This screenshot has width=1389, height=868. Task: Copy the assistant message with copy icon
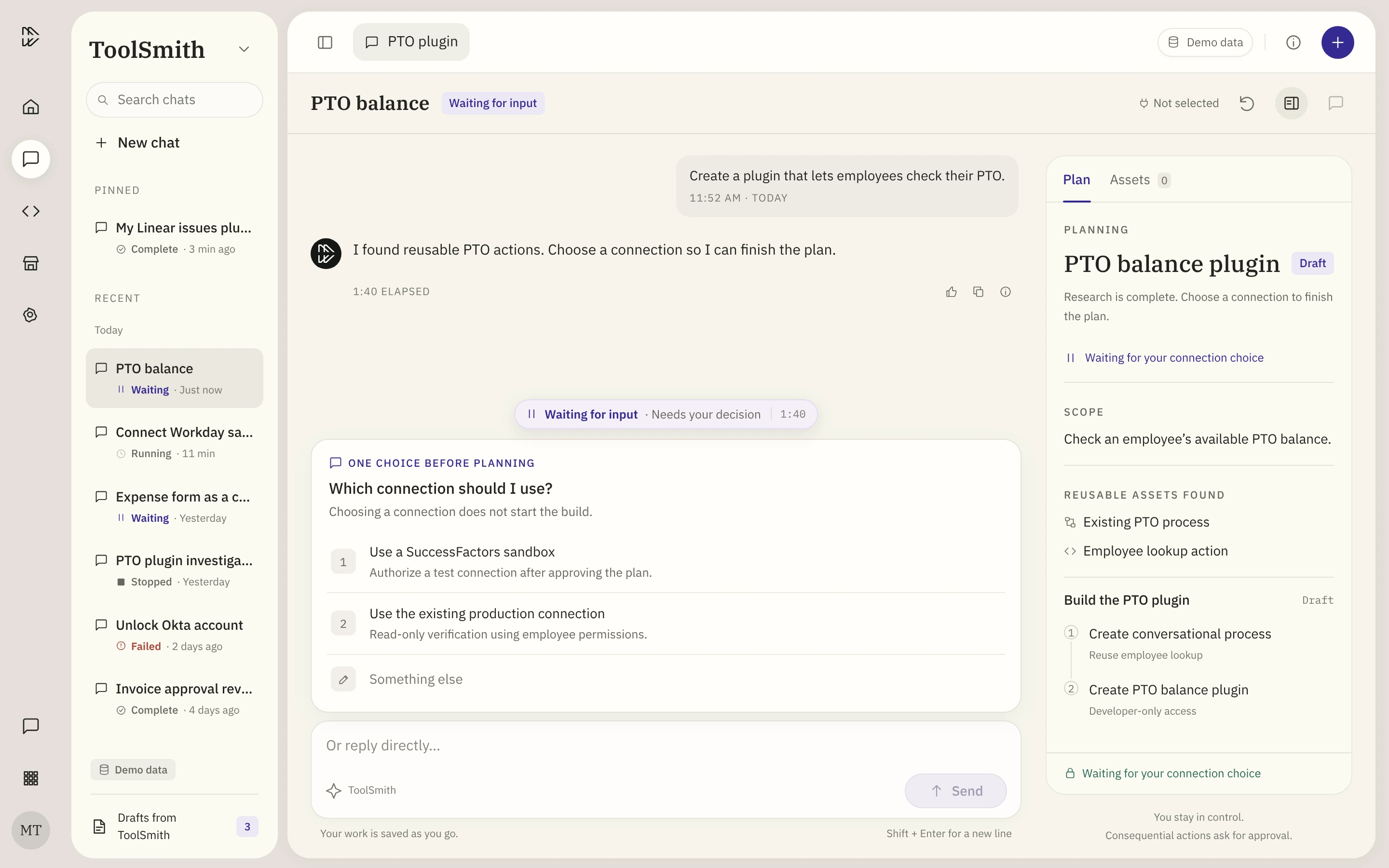[978, 292]
